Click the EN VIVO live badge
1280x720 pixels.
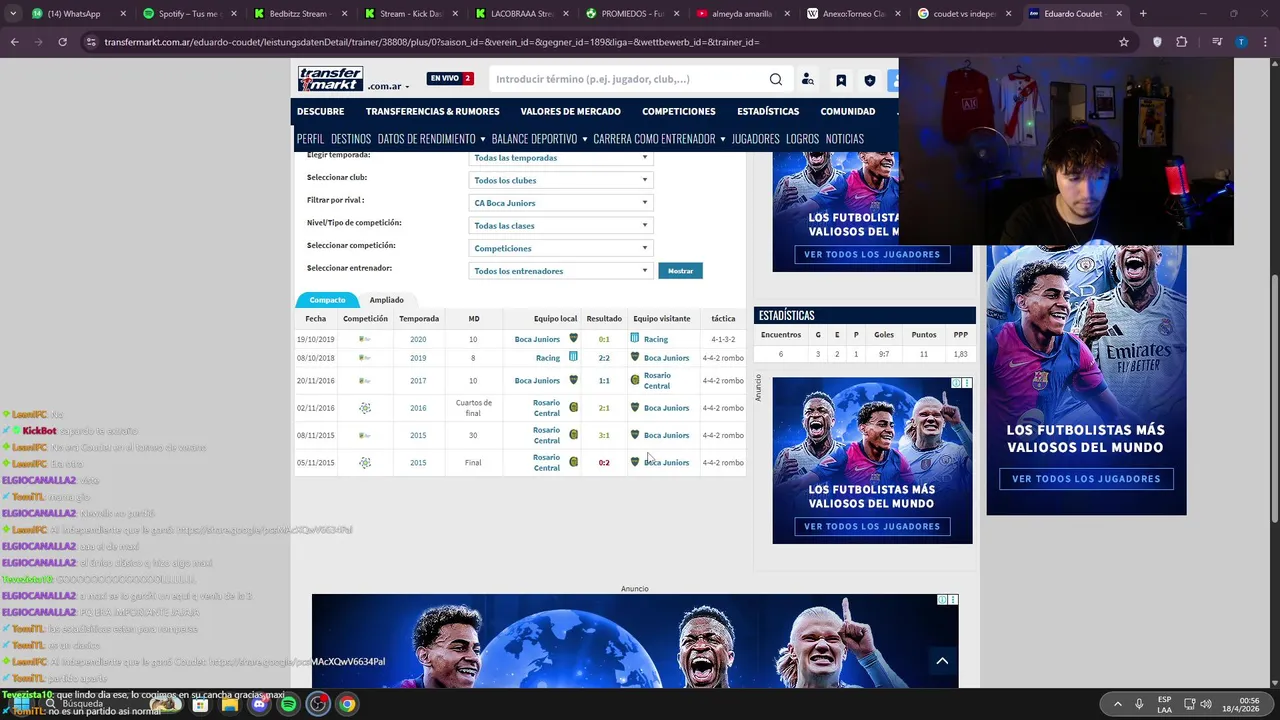click(450, 78)
